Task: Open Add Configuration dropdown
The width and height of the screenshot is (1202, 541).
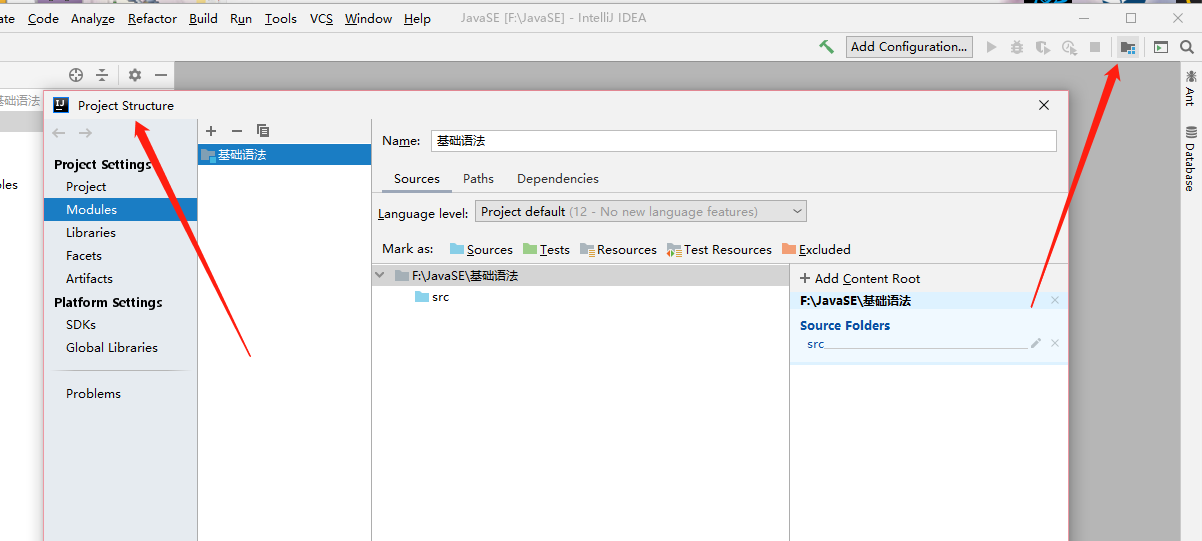Action: pos(909,47)
